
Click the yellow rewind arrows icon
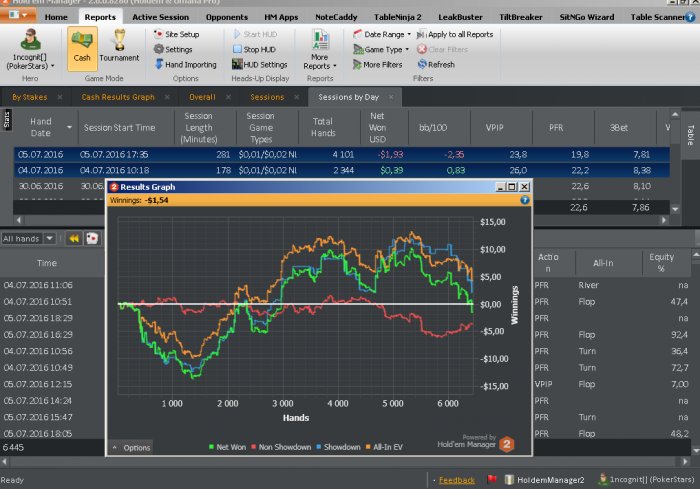(x=74, y=238)
